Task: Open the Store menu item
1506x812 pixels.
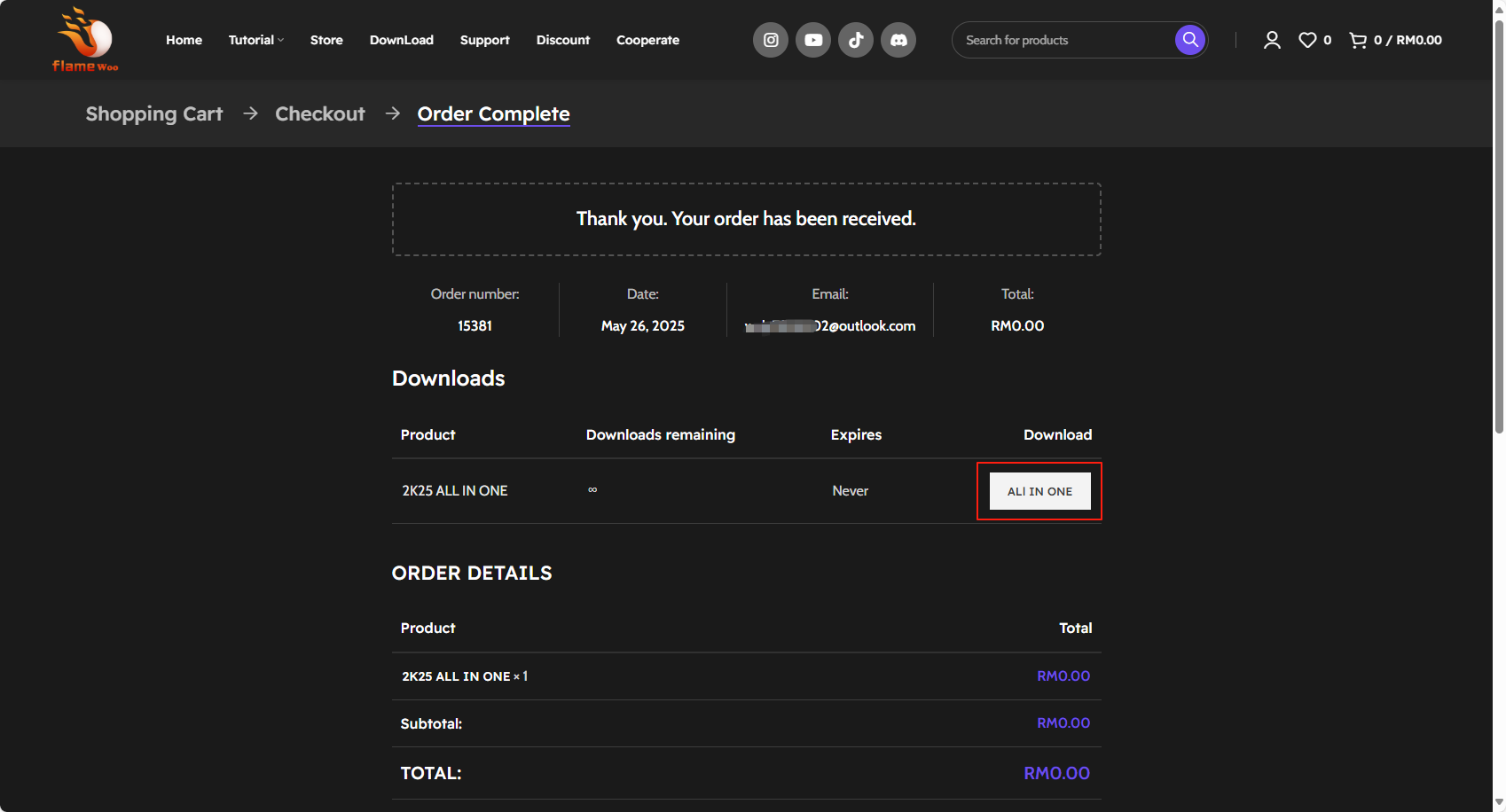Action: point(326,40)
